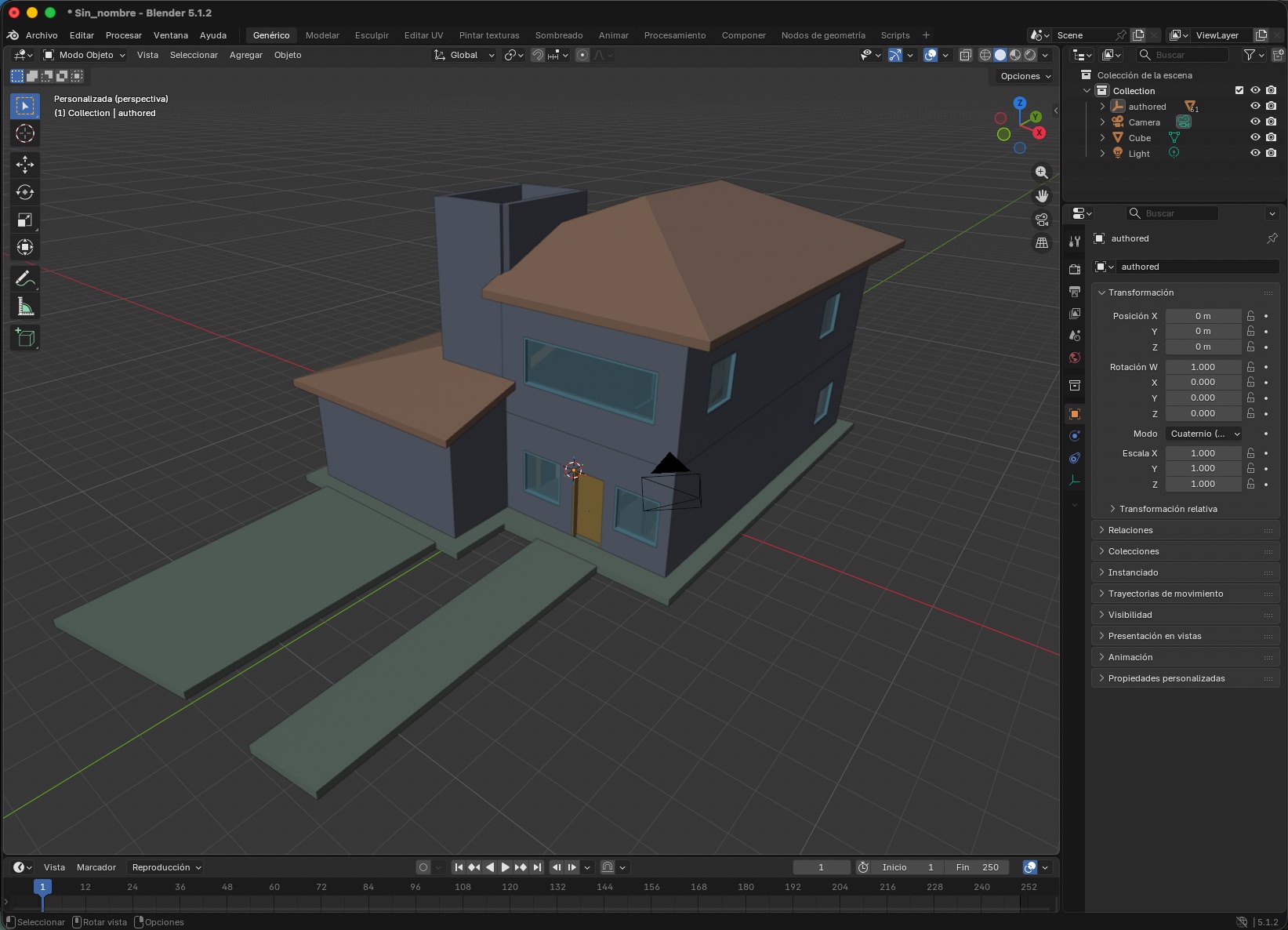The width and height of the screenshot is (1288, 930).
Task: Select the Add Cube tool
Action: (x=25, y=338)
